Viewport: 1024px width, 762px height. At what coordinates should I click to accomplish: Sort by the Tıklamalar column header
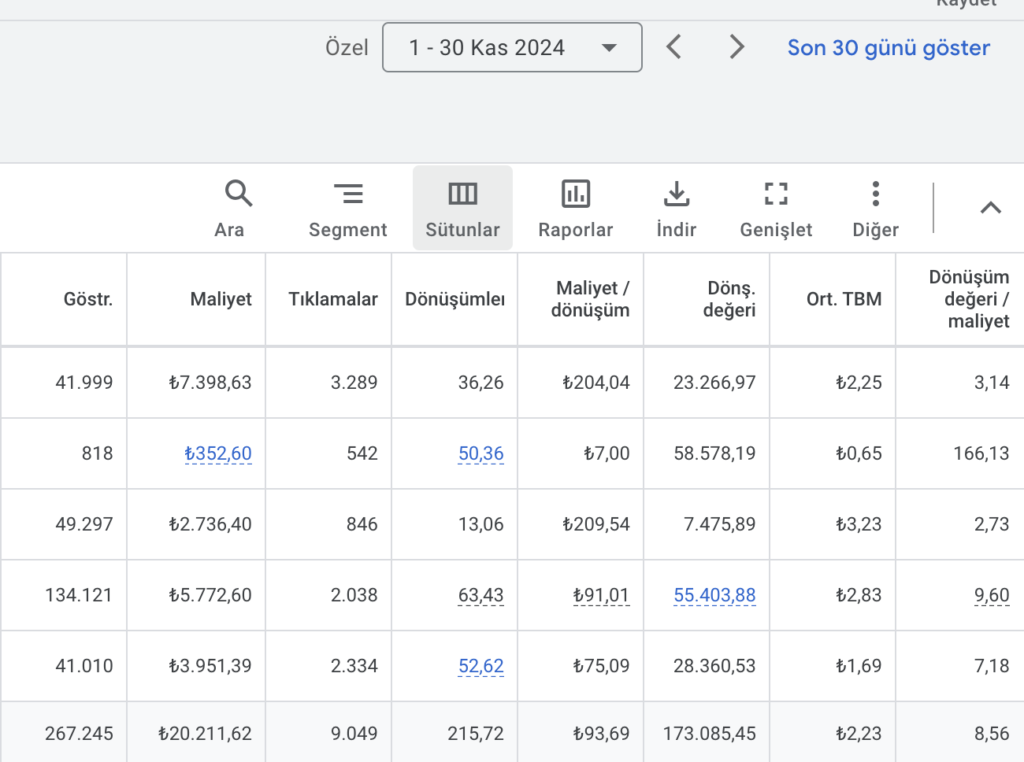pos(333,299)
